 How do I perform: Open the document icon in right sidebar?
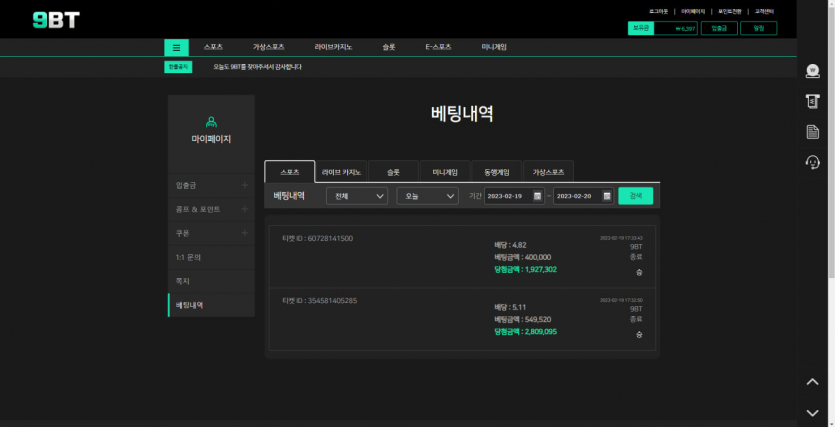(x=812, y=132)
